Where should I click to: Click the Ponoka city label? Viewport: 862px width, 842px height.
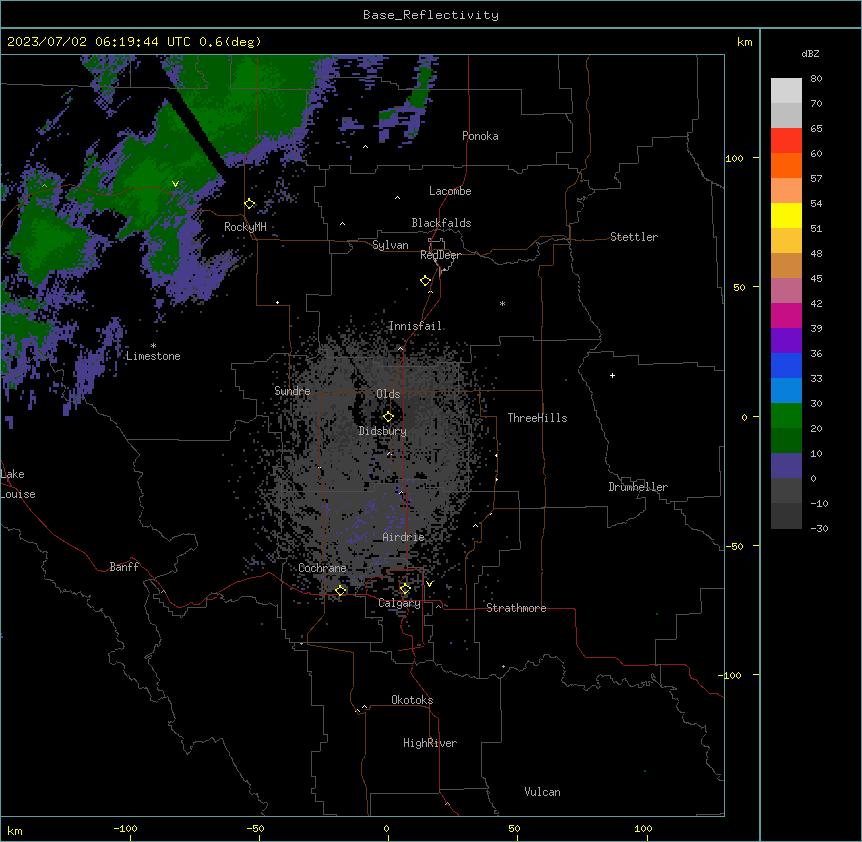coord(480,136)
